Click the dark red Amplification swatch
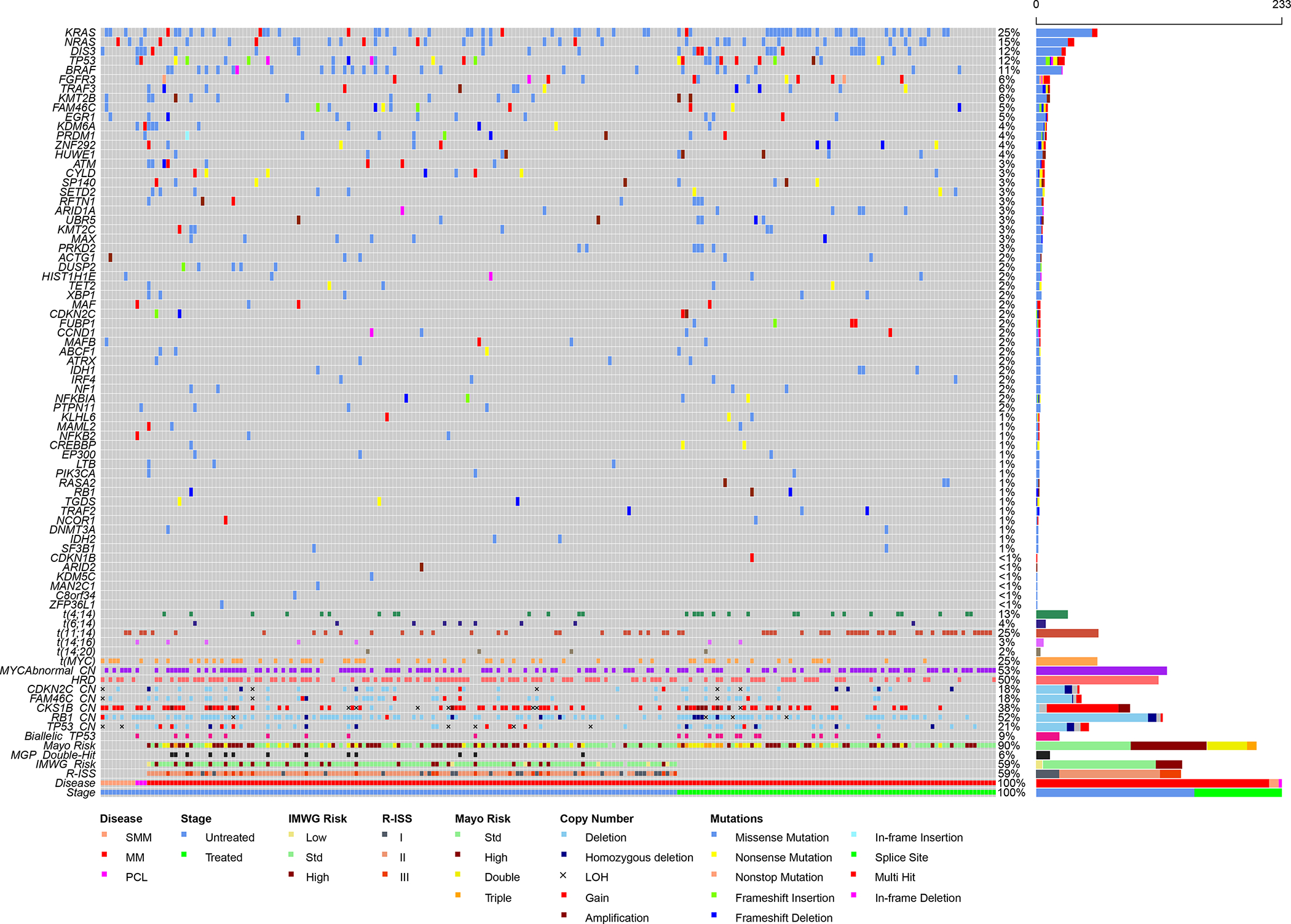1291x924 pixels. [564, 915]
